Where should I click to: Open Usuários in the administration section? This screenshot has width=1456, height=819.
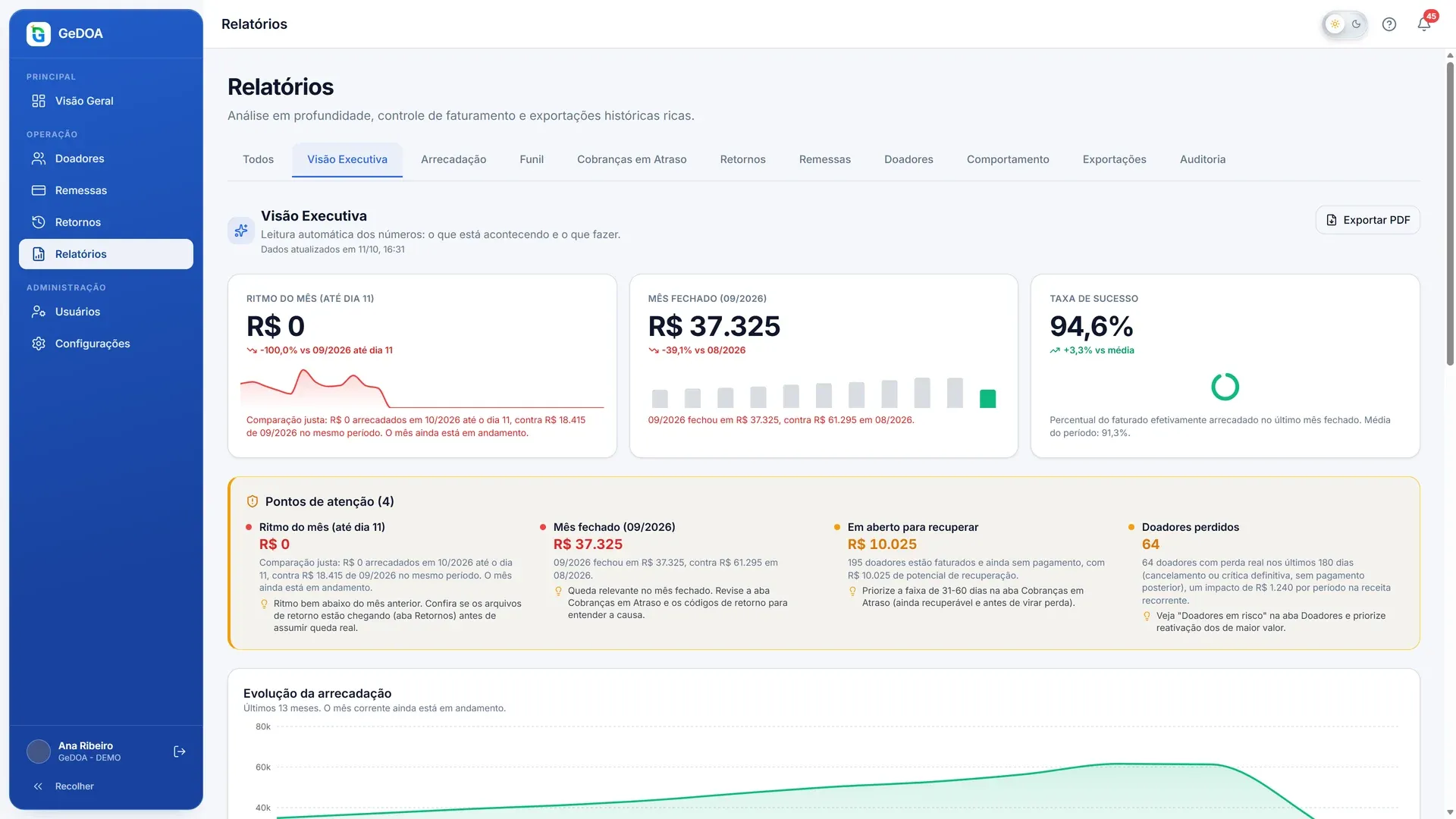pyautogui.click(x=106, y=312)
